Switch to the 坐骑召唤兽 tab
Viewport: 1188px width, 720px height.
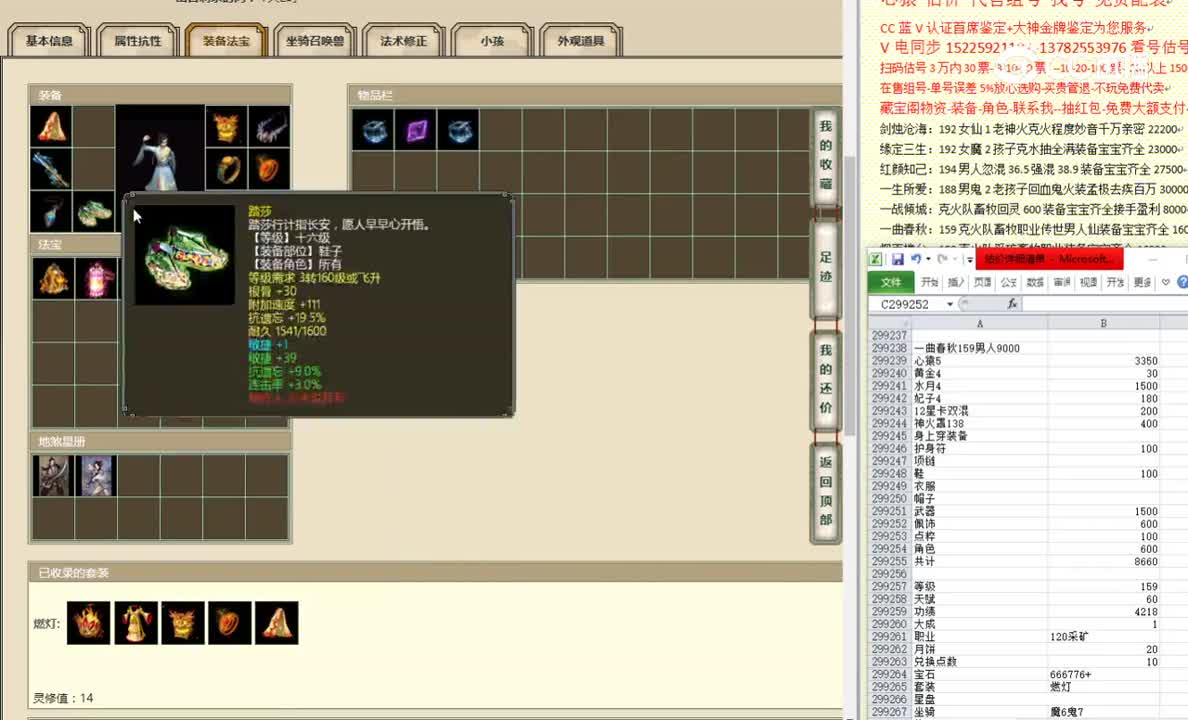click(x=315, y=41)
